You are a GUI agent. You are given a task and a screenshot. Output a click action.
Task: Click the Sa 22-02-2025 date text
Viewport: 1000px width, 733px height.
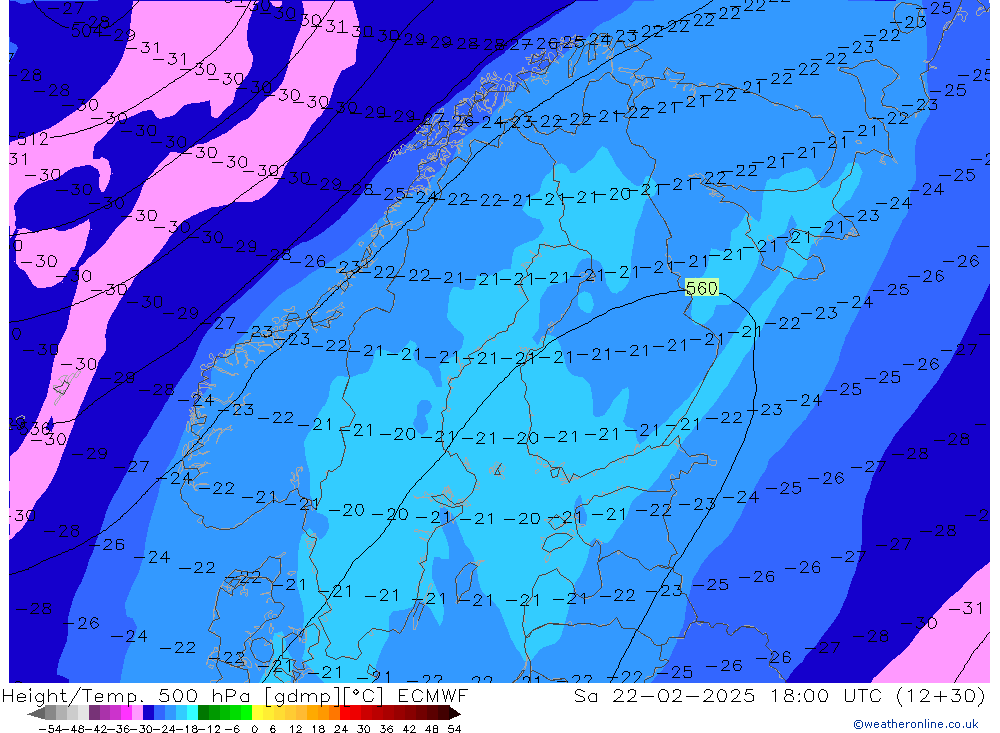(664, 695)
